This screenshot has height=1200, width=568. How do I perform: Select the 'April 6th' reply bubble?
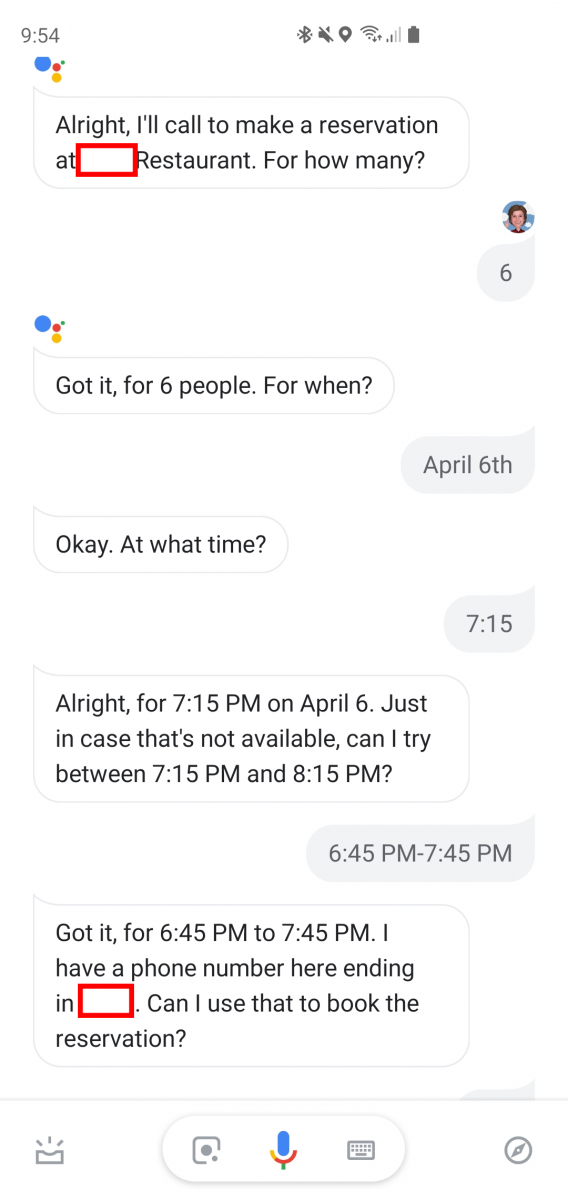[467, 464]
